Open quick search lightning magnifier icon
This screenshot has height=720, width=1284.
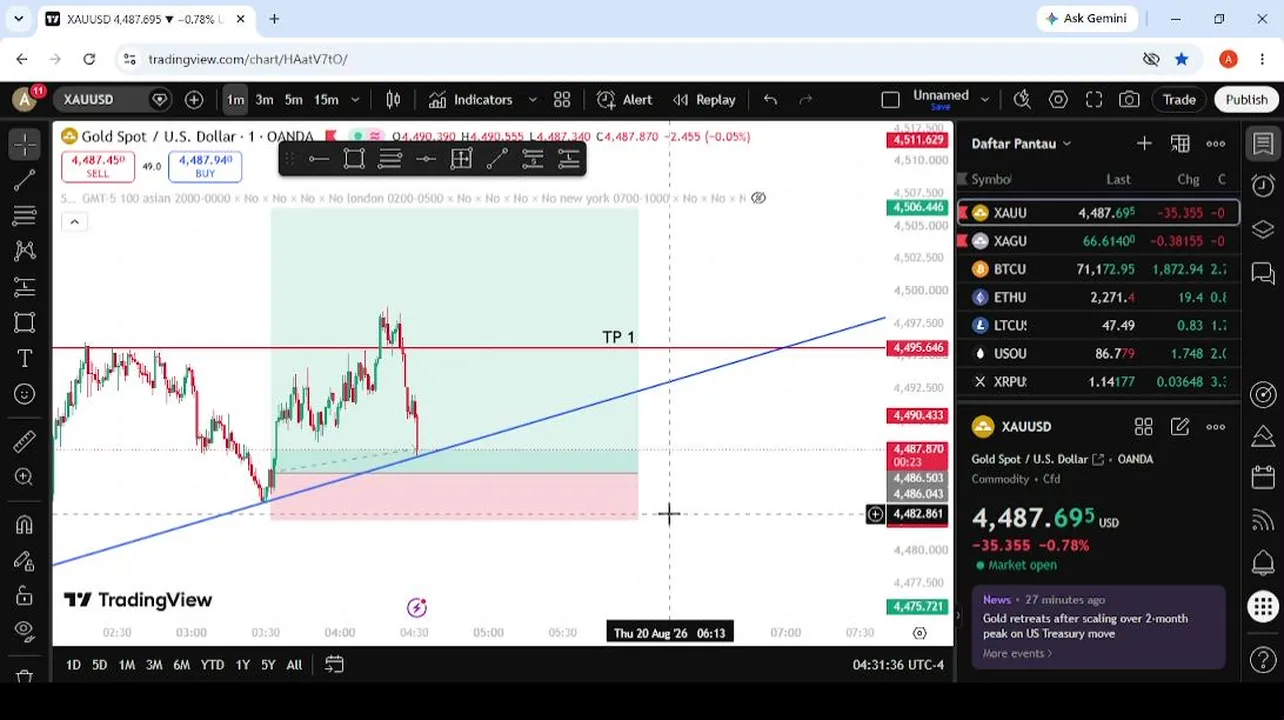[1022, 99]
